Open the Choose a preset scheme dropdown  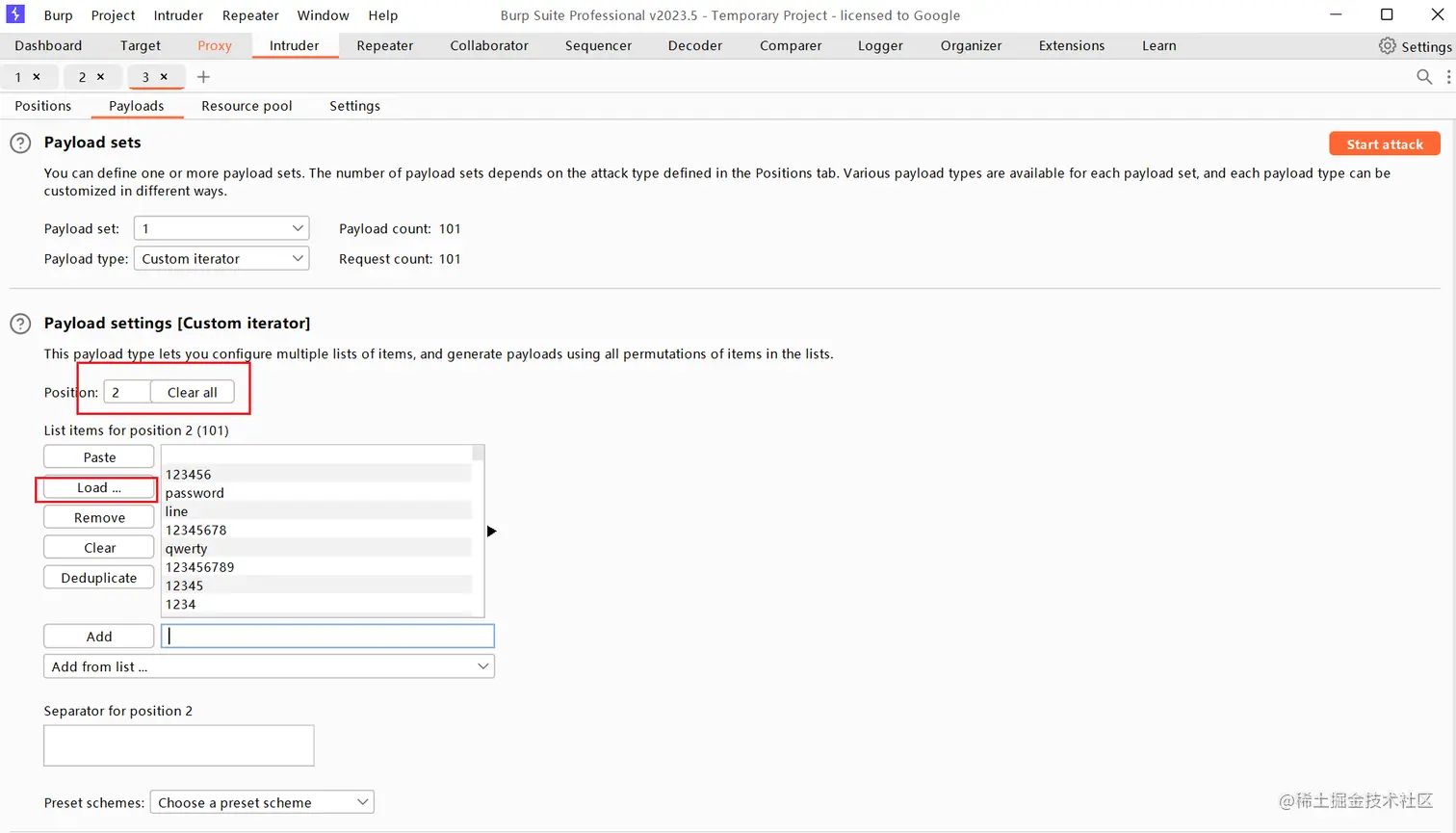[261, 801]
